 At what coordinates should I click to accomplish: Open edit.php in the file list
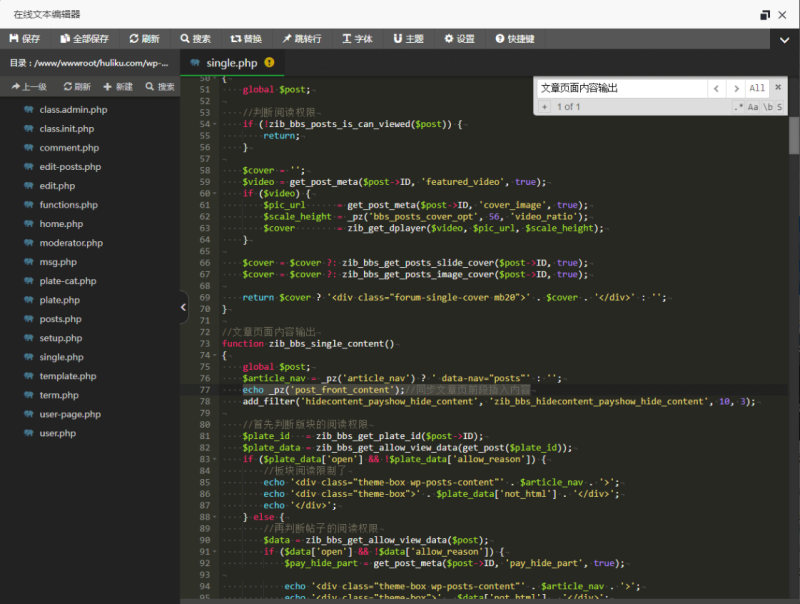click(x=57, y=186)
